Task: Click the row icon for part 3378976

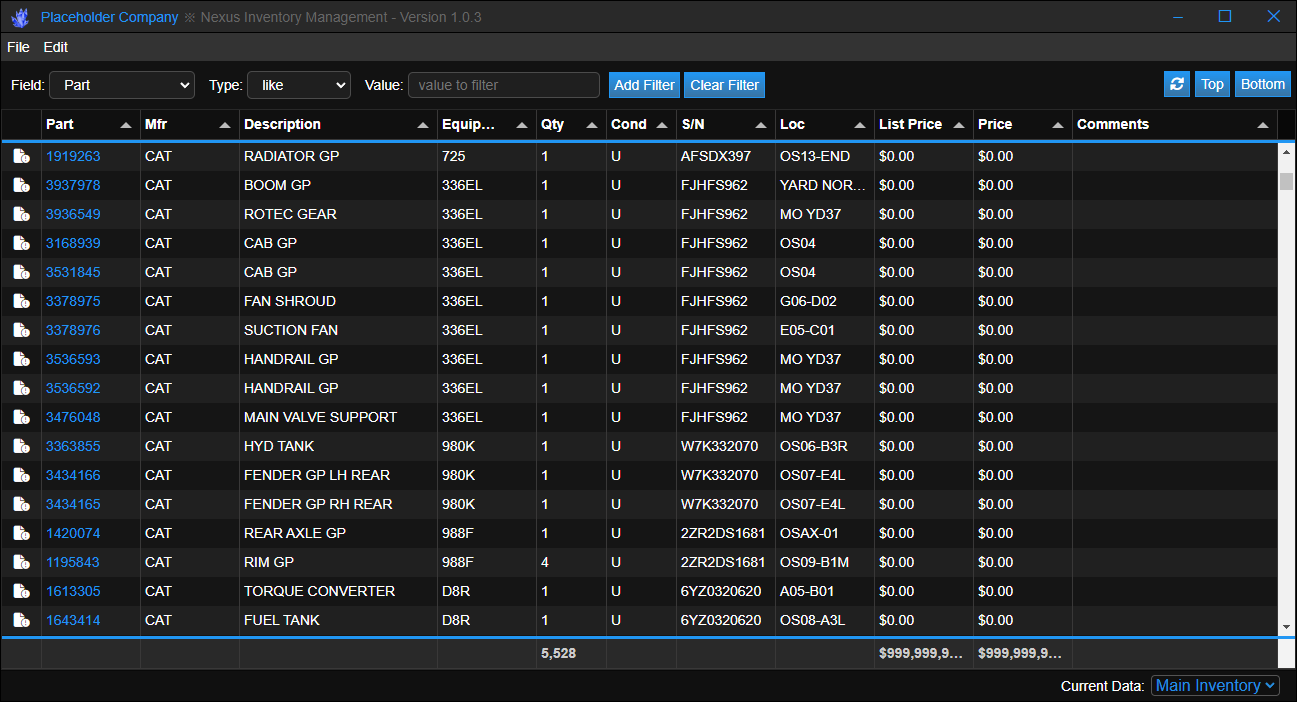Action: 21,331
